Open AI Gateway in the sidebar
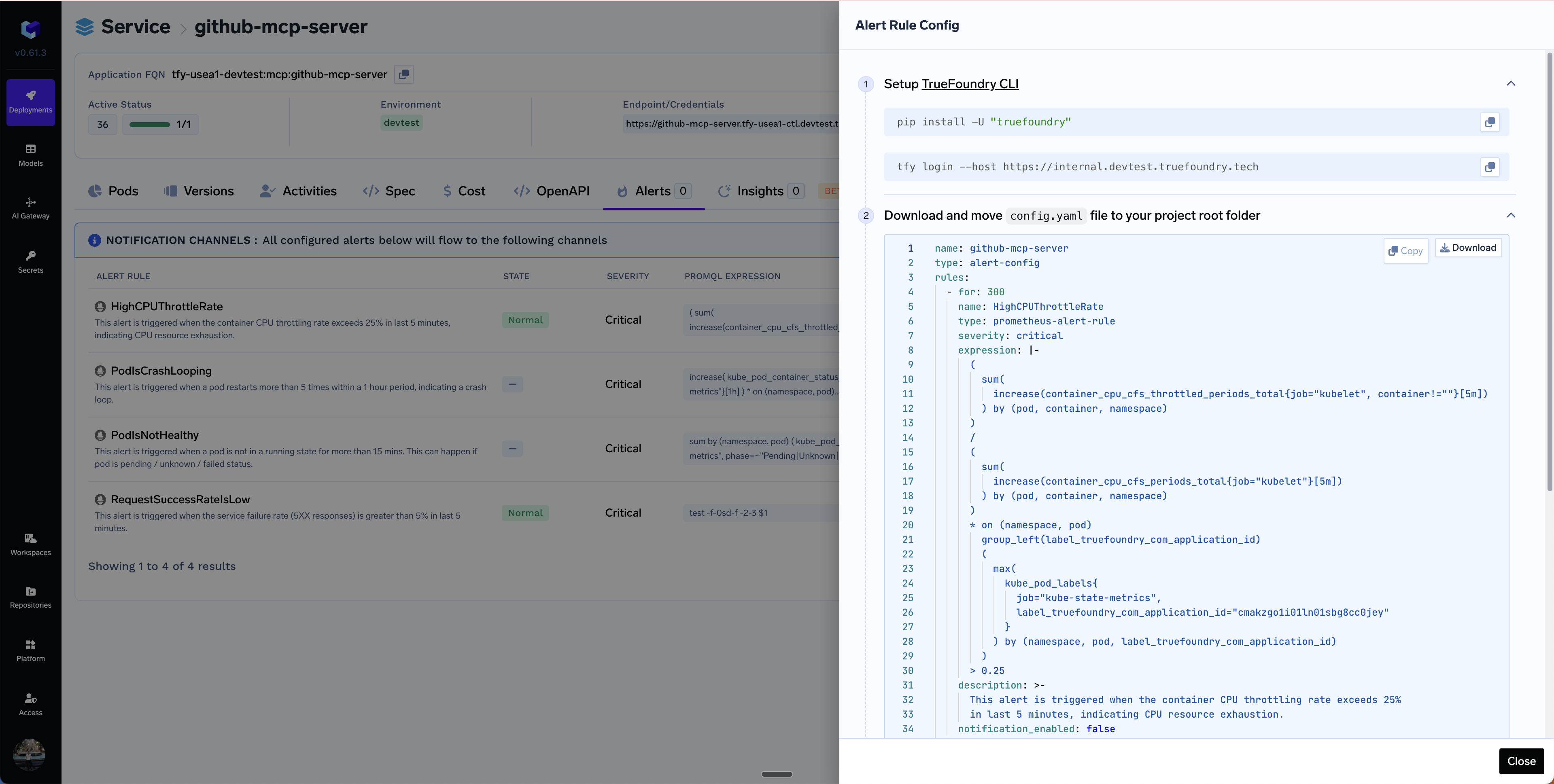 (31, 208)
